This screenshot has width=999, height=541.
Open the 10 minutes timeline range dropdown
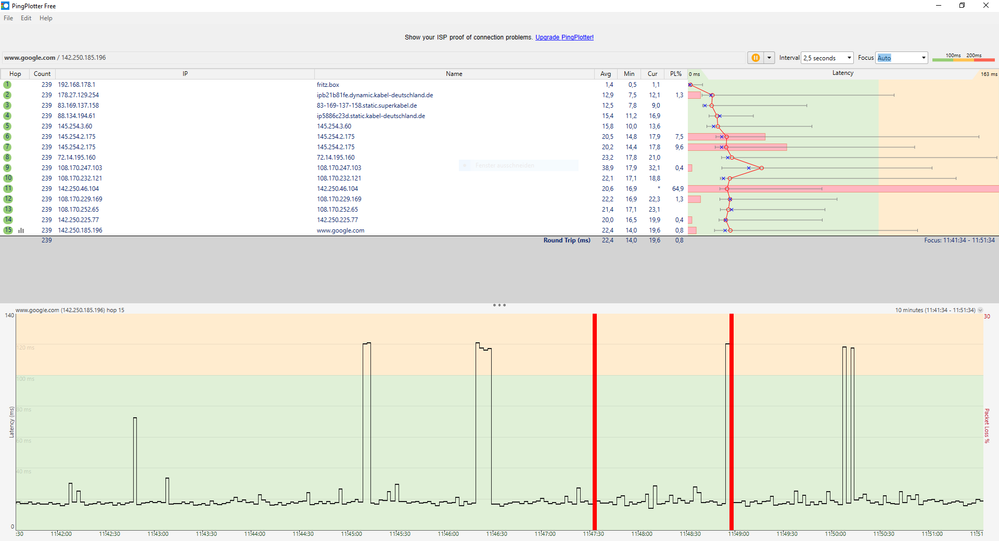tap(980, 310)
